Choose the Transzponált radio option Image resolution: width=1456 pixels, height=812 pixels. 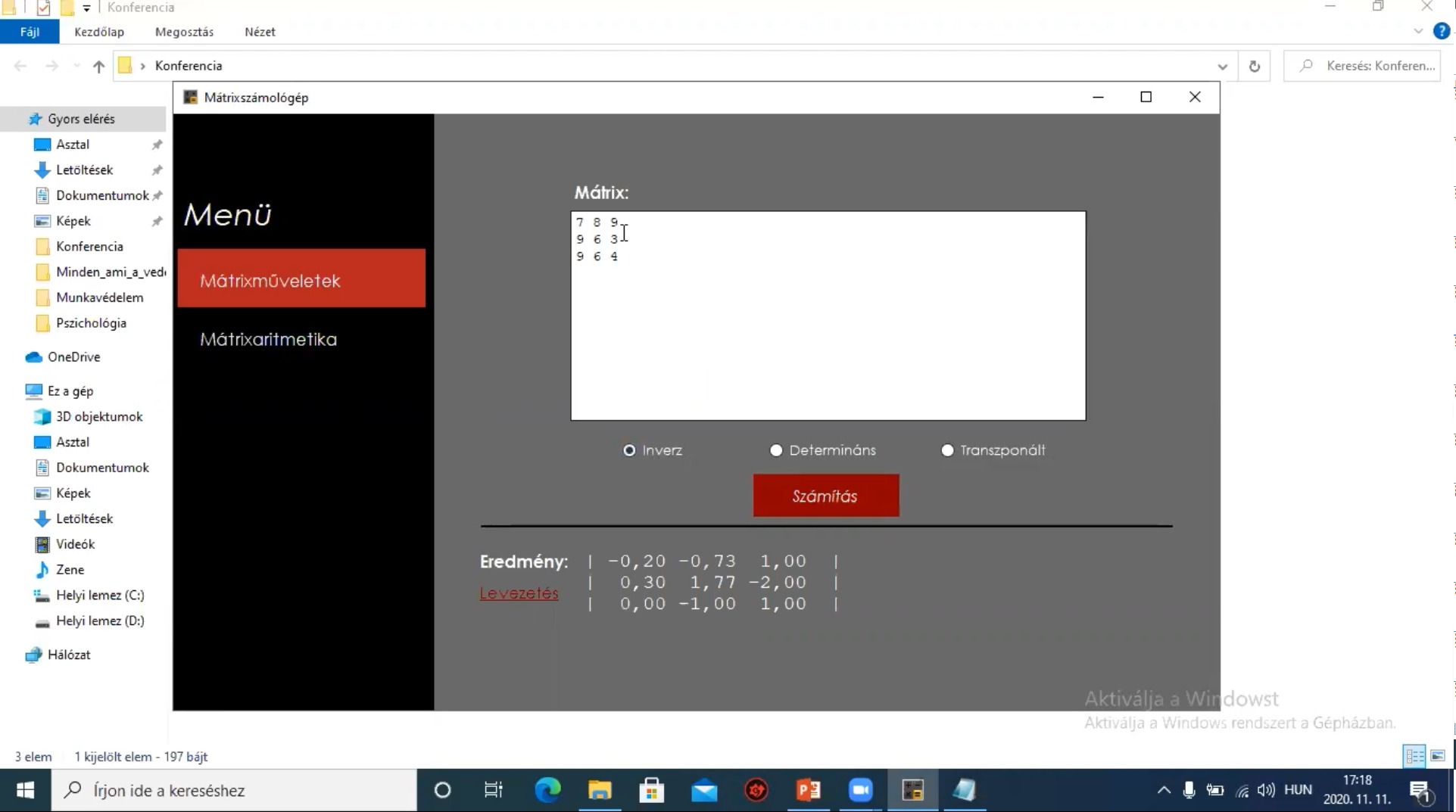[947, 450]
